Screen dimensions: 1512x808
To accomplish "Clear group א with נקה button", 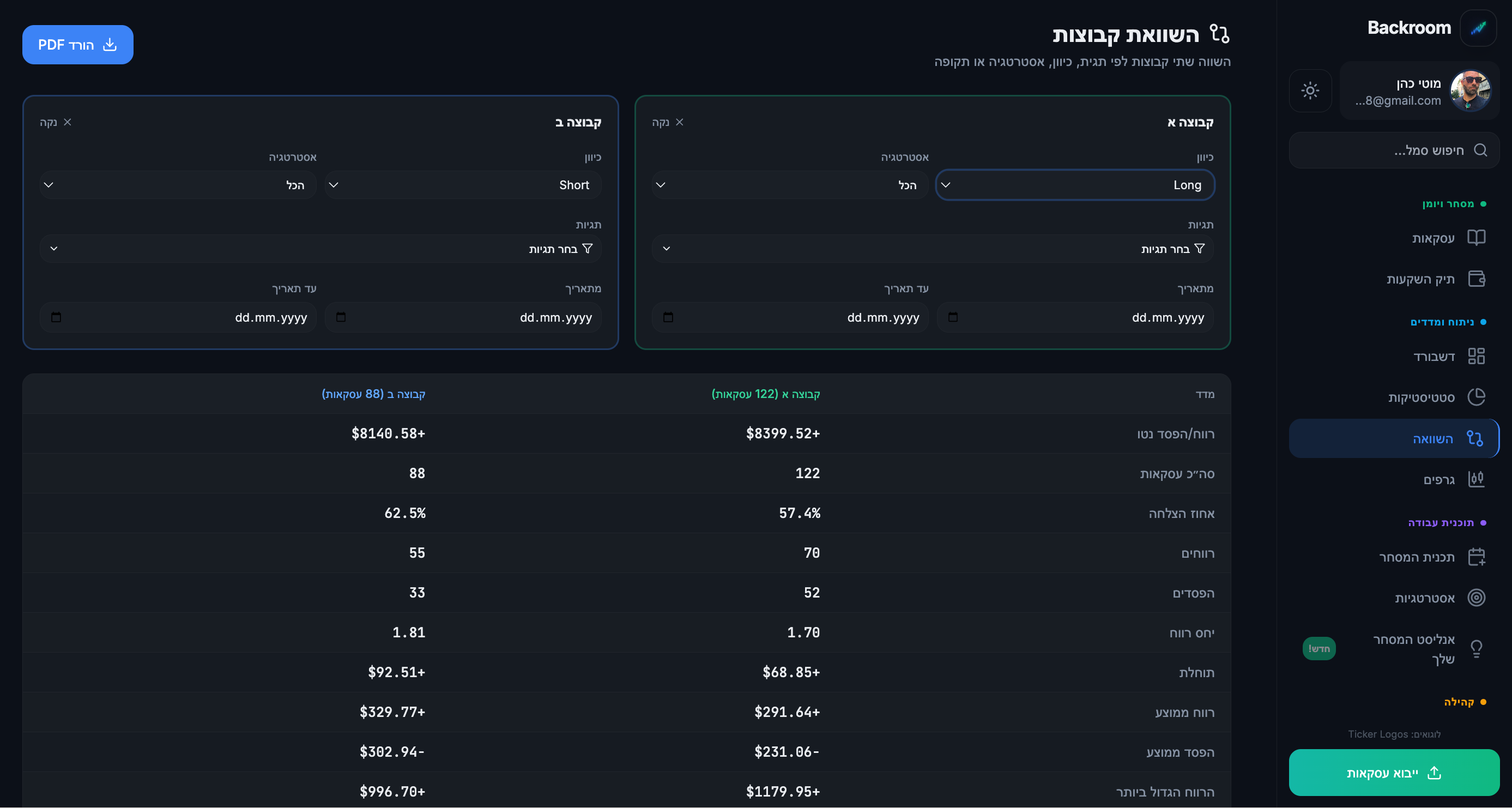I will click(668, 122).
